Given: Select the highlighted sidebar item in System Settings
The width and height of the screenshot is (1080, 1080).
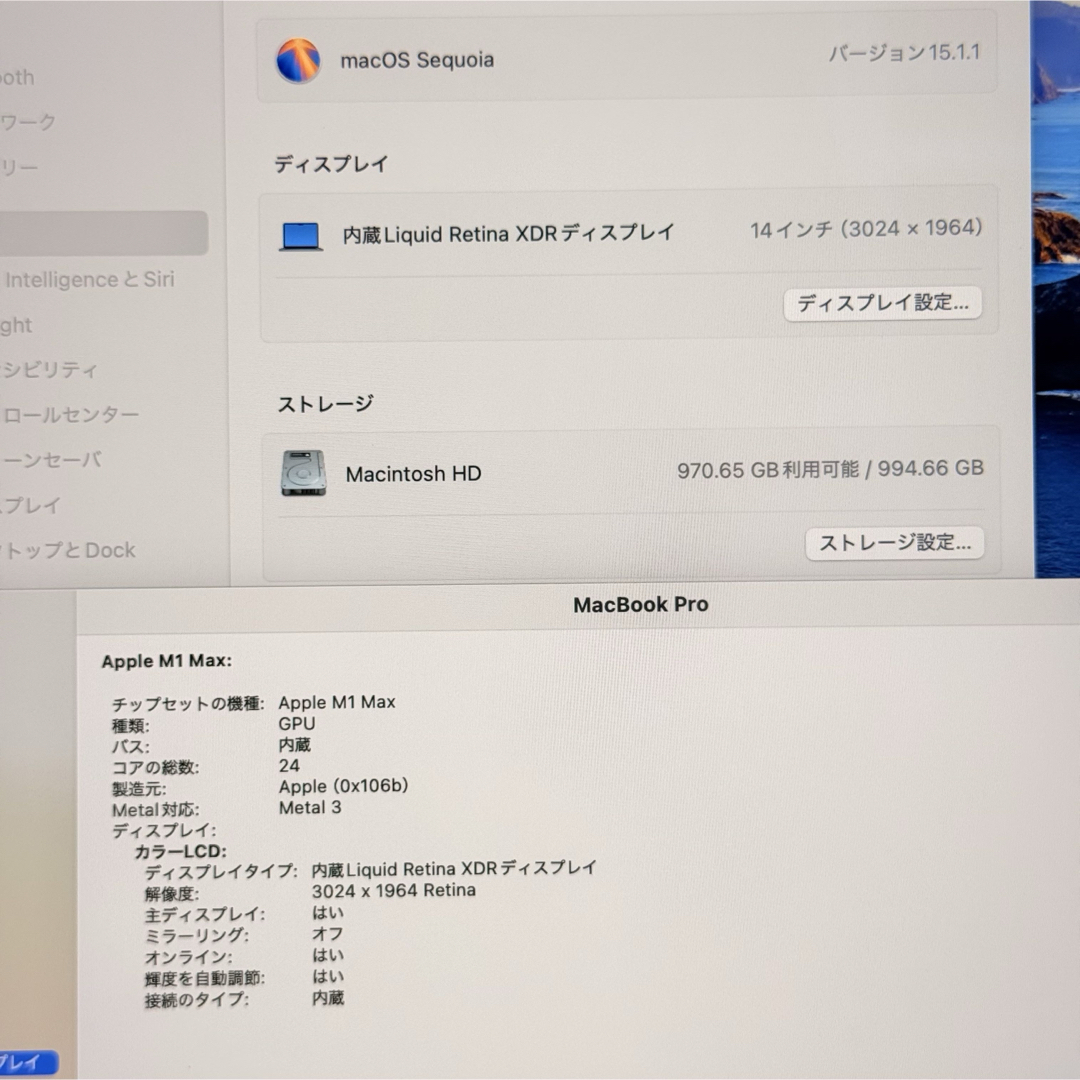Looking at the screenshot, I should click(103, 233).
